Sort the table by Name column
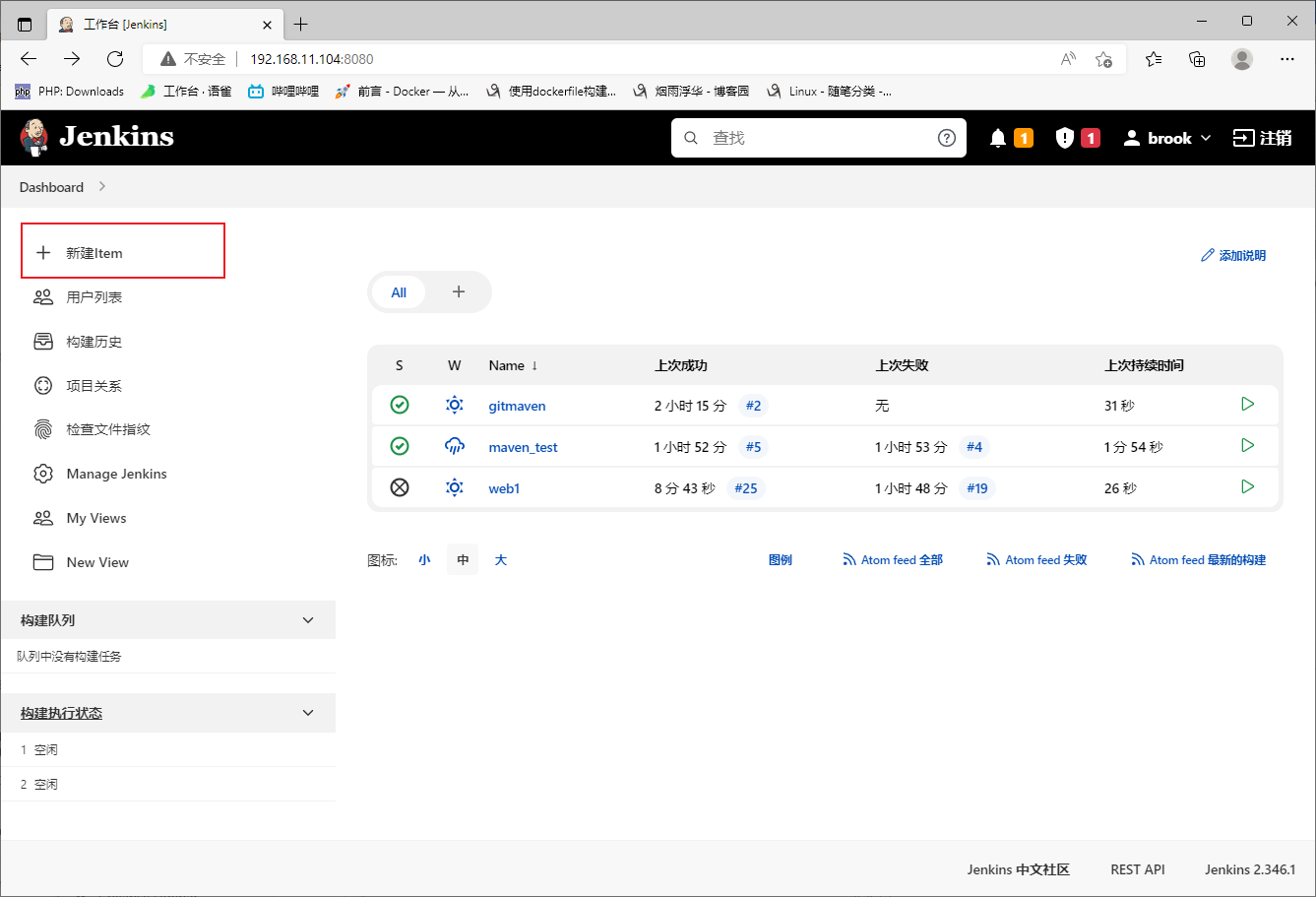This screenshot has width=1316, height=897. pyautogui.click(x=513, y=365)
